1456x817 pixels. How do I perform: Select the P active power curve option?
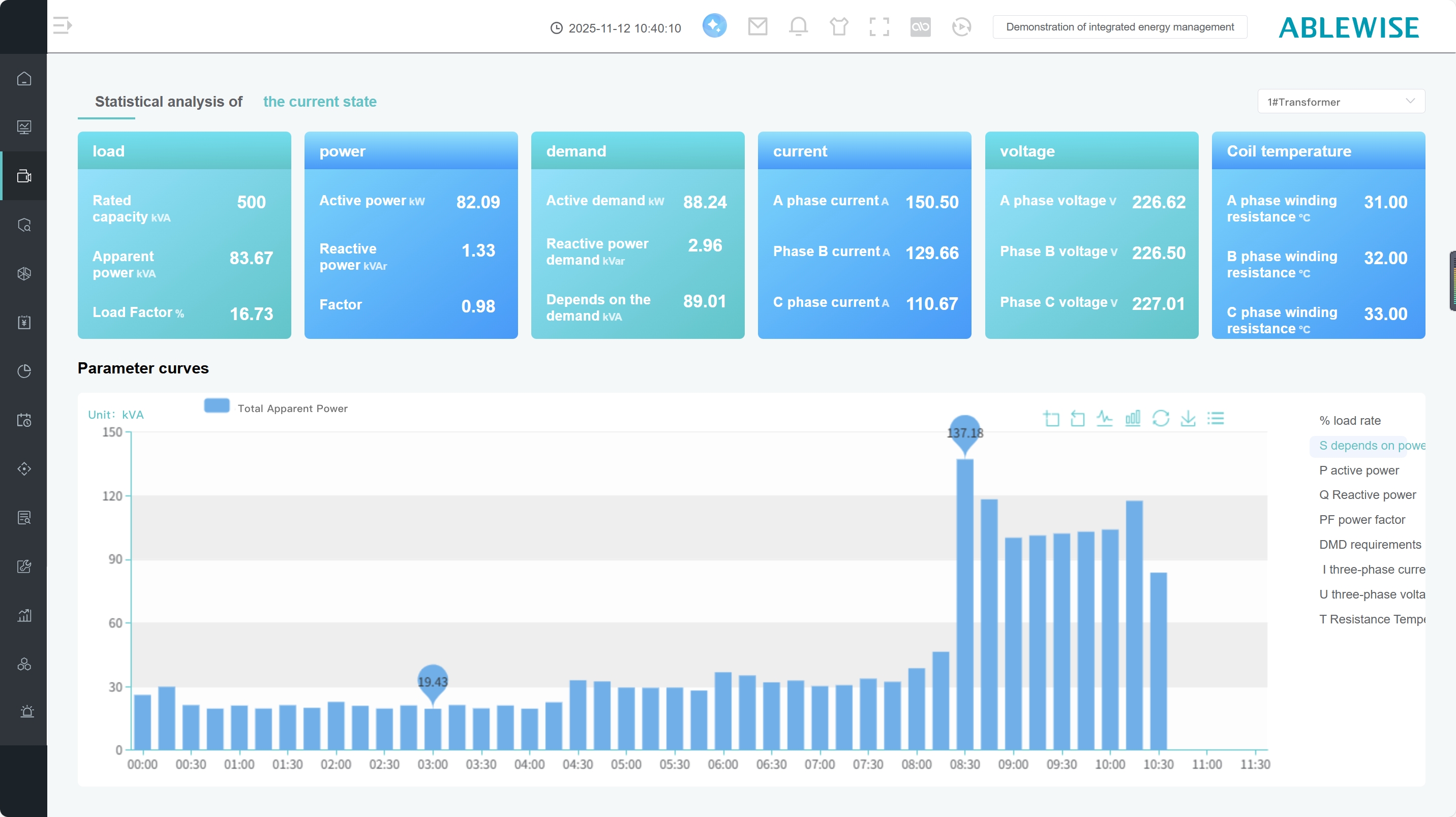point(1359,470)
